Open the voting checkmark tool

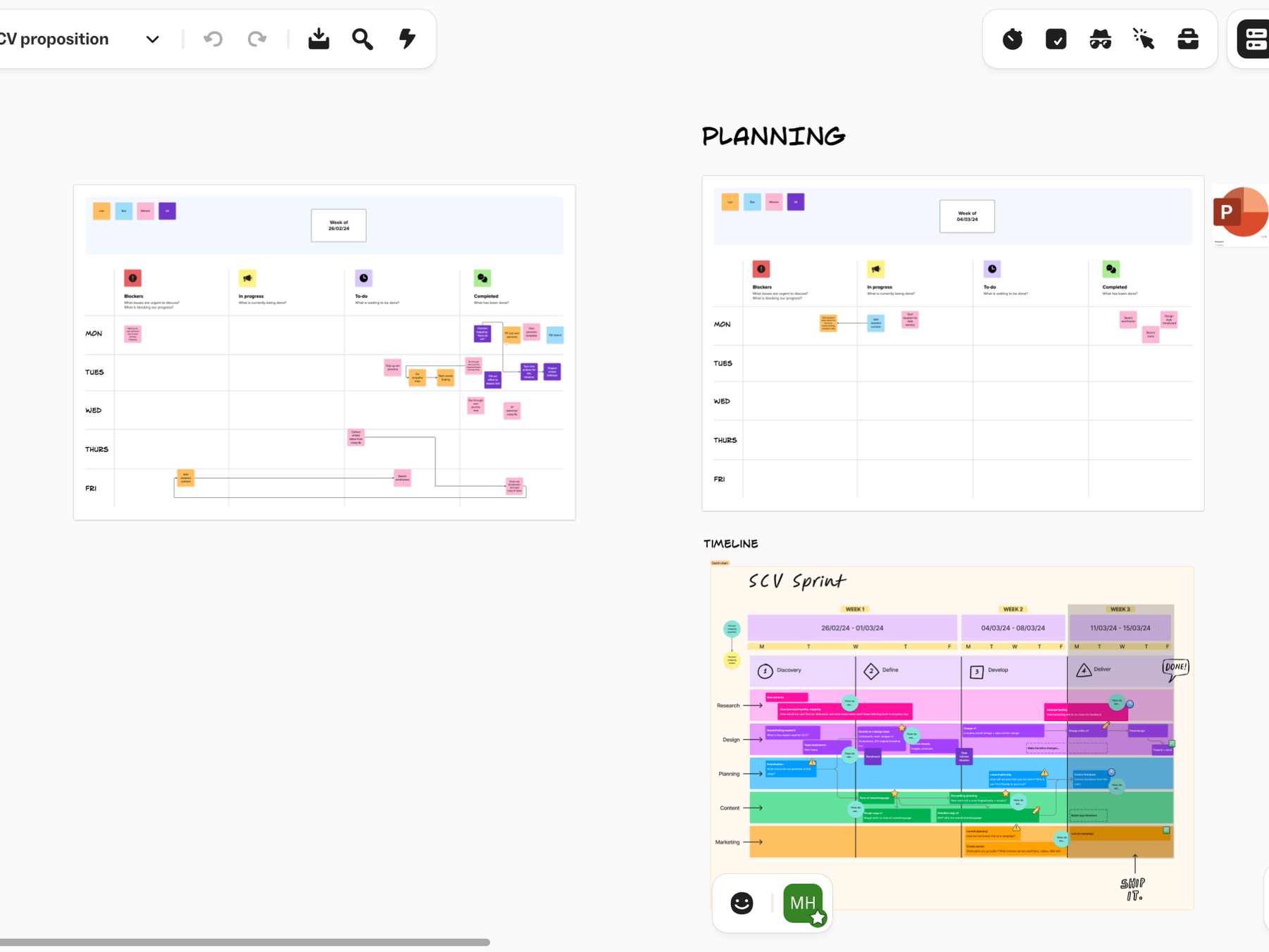pyautogui.click(x=1056, y=39)
